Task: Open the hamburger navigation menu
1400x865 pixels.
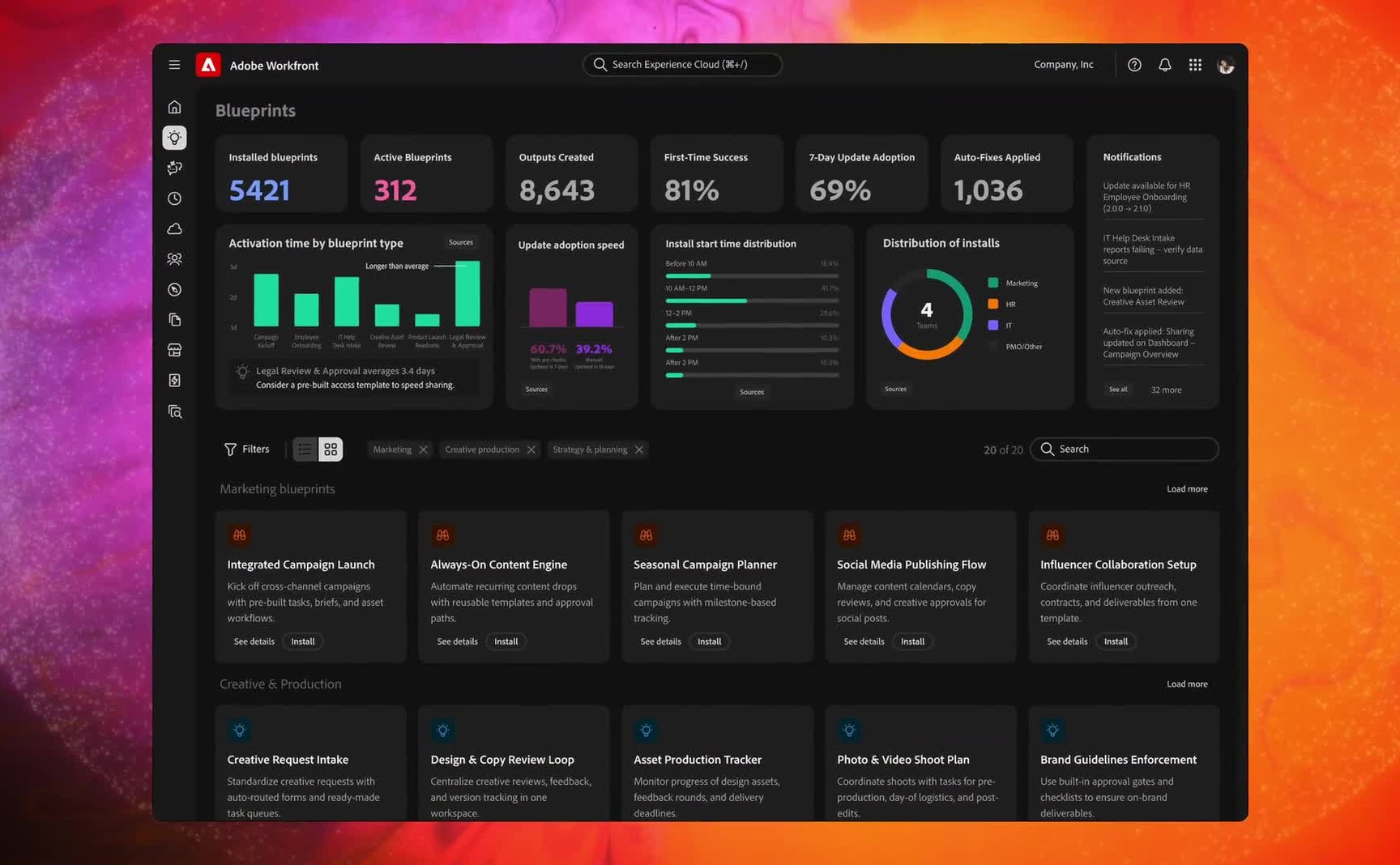Action: click(x=174, y=65)
